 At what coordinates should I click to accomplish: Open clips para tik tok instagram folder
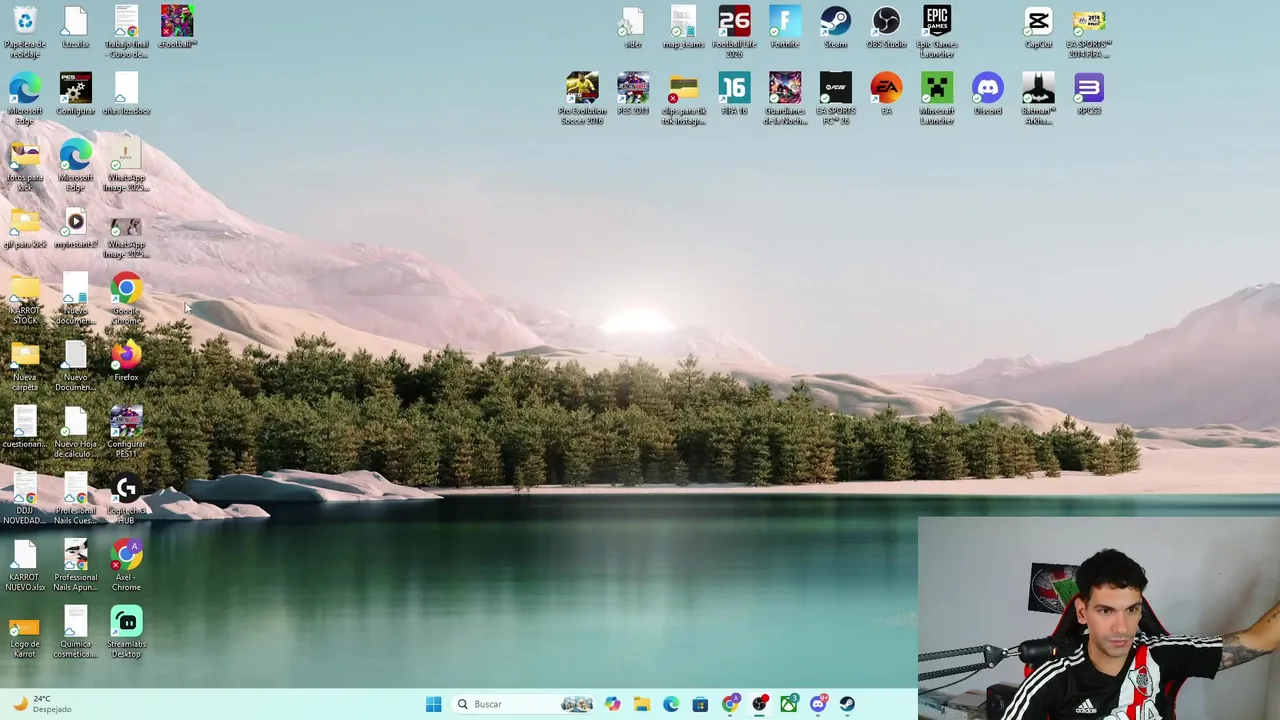(x=684, y=99)
